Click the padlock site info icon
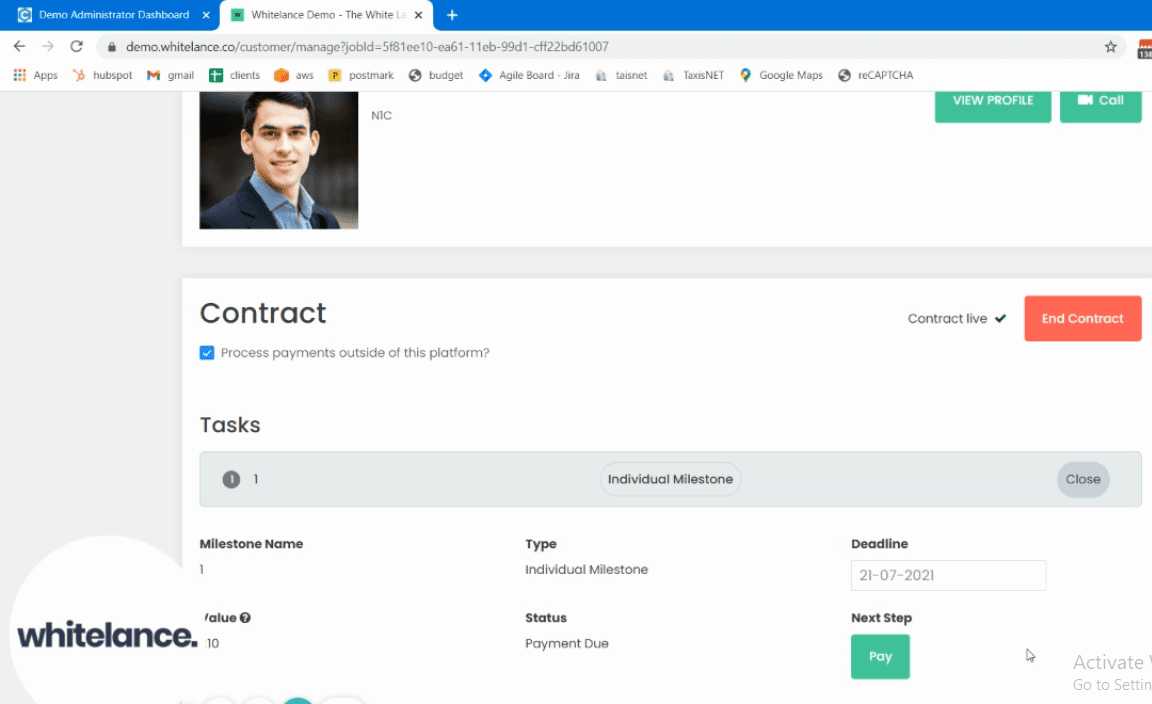This screenshot has width=1152, height=704. click(112, 46)
